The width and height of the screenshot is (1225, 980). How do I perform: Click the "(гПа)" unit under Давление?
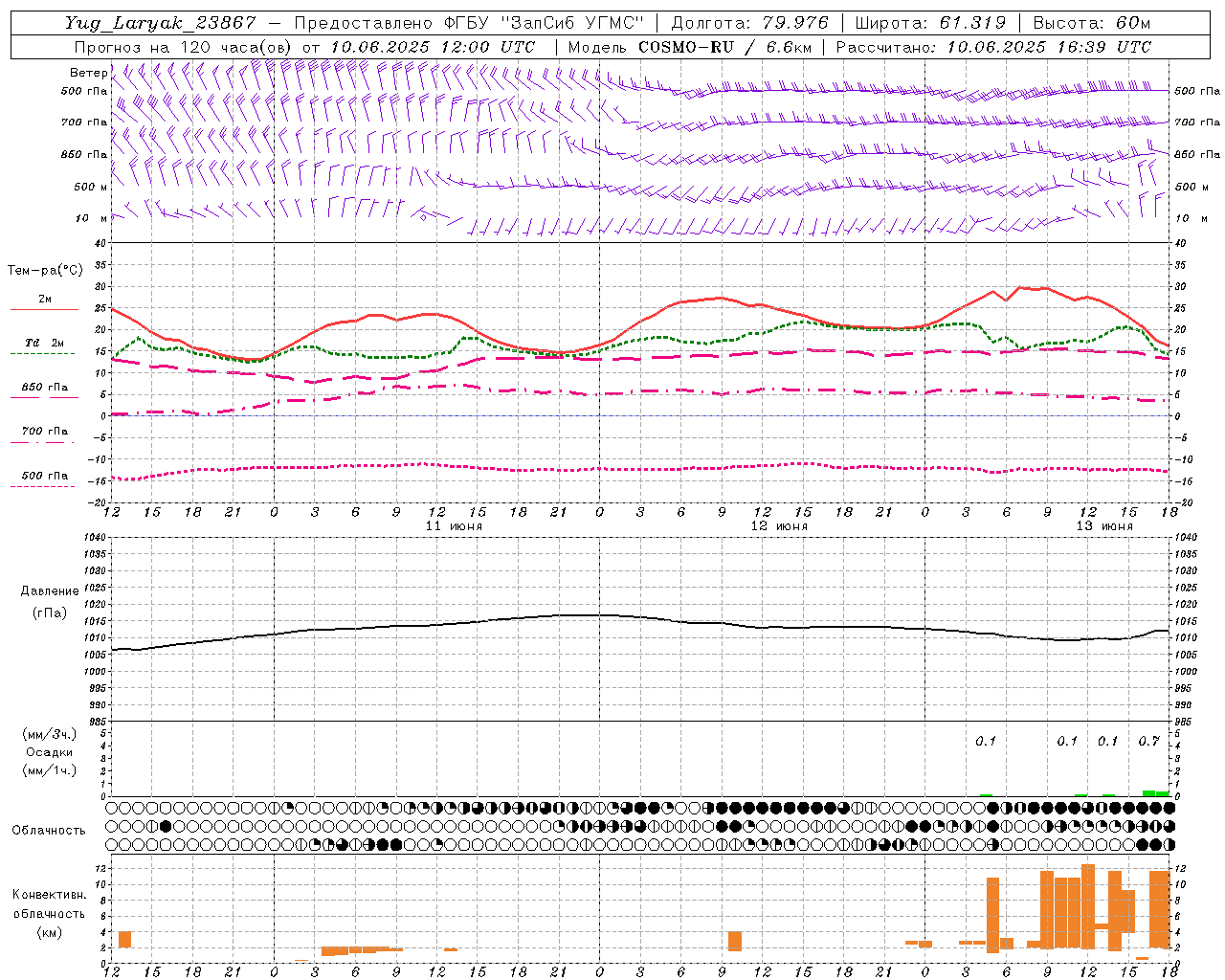click(x=50, y=613)
